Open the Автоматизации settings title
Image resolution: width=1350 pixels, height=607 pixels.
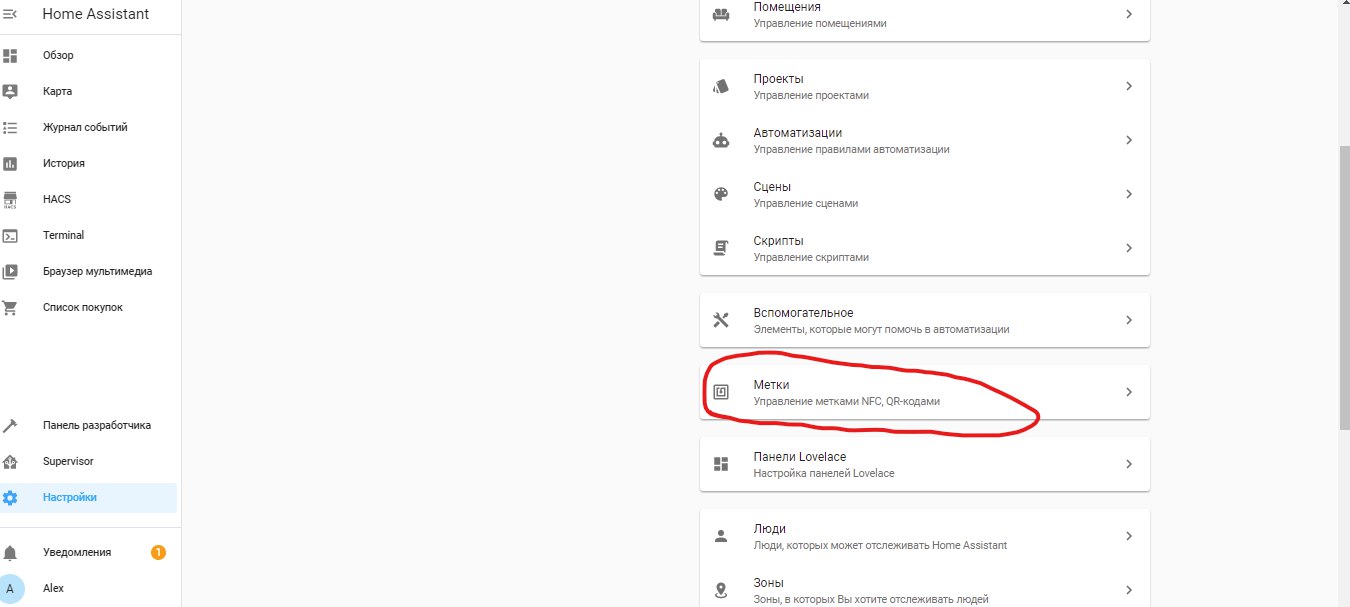(x=798, y=132)
